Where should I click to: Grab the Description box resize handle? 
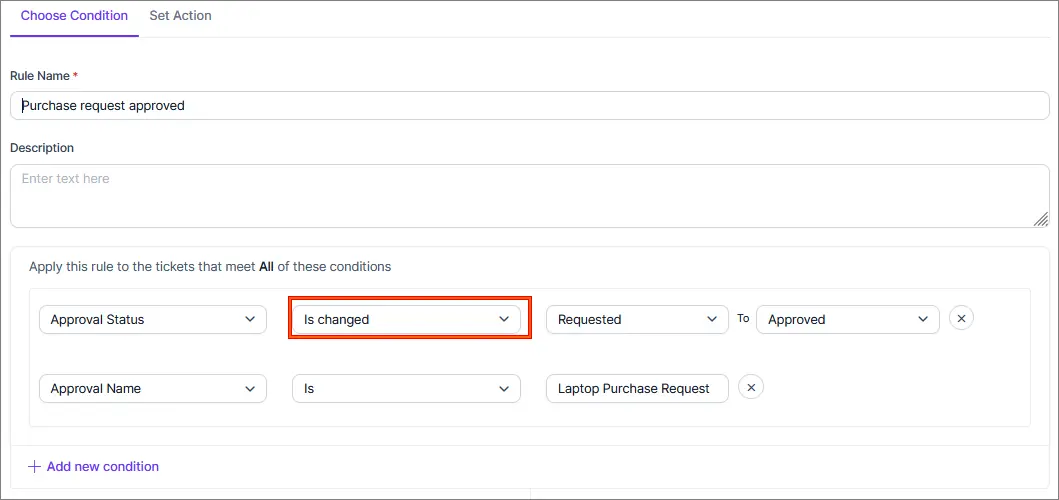[1041, 219]
